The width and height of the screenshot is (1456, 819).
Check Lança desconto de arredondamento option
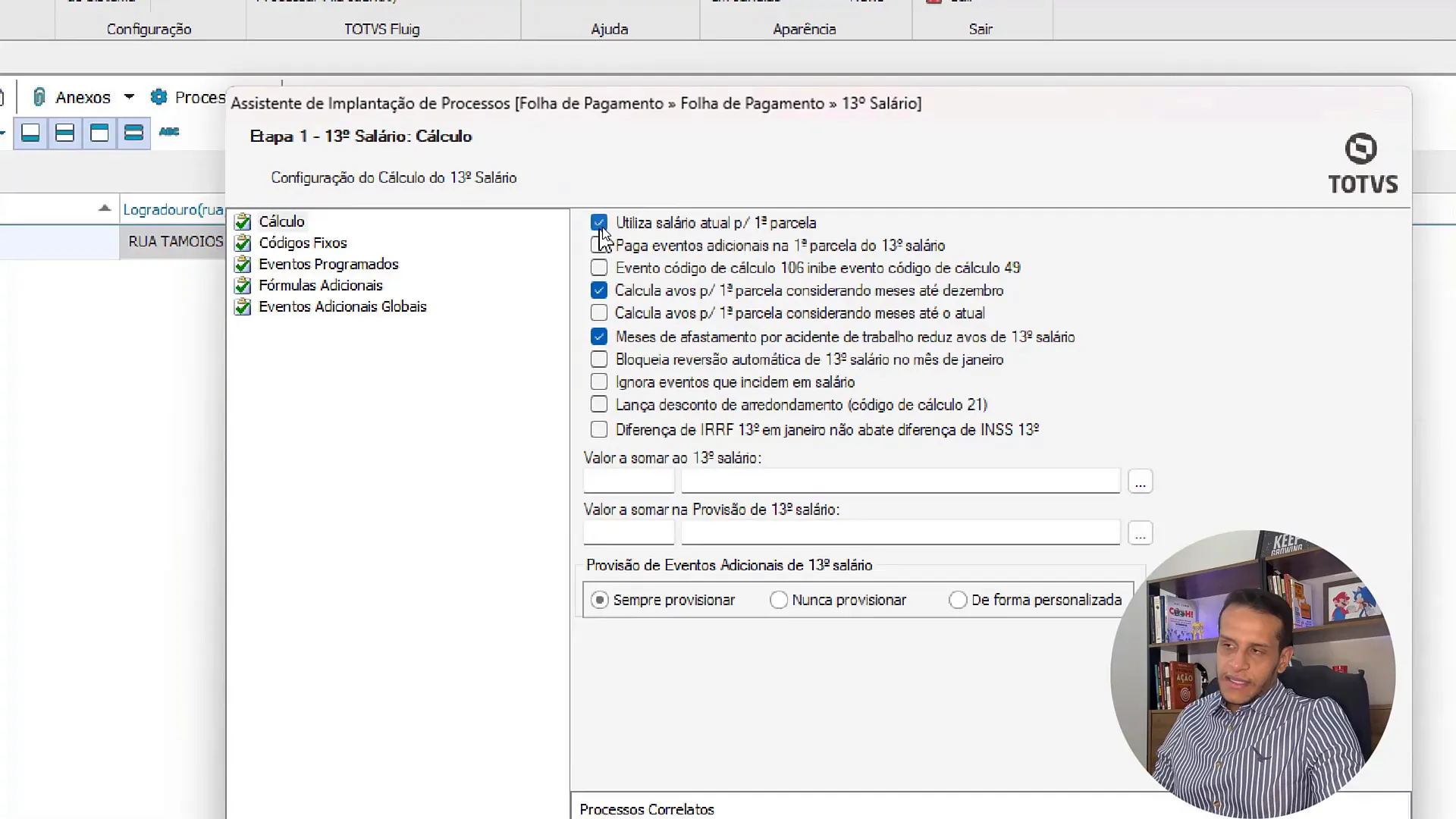coord(599,405)
